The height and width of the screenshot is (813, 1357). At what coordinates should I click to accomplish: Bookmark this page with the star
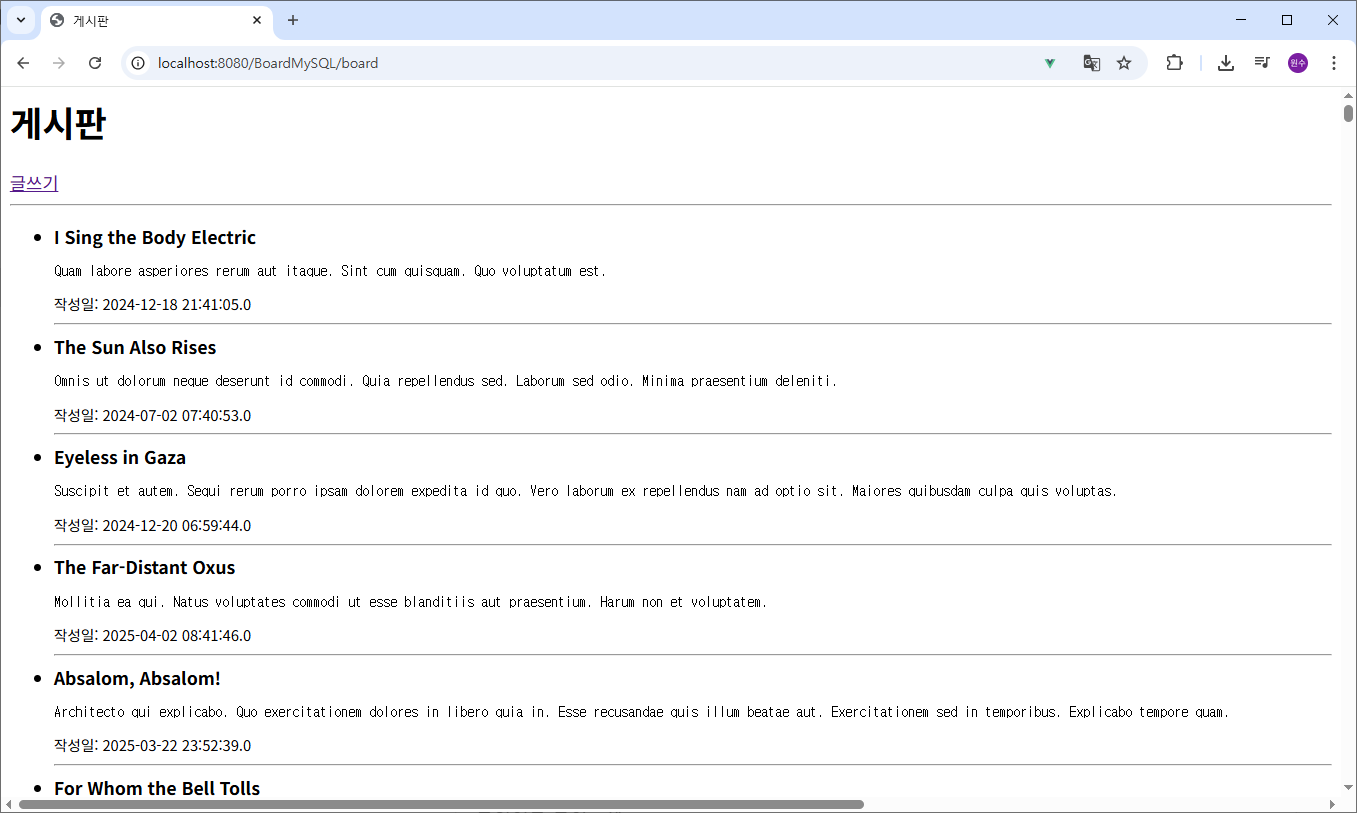point(1124,63)
